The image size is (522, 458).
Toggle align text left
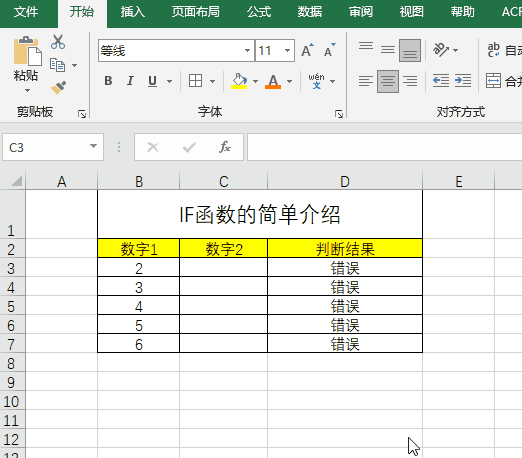pos(366,81)
